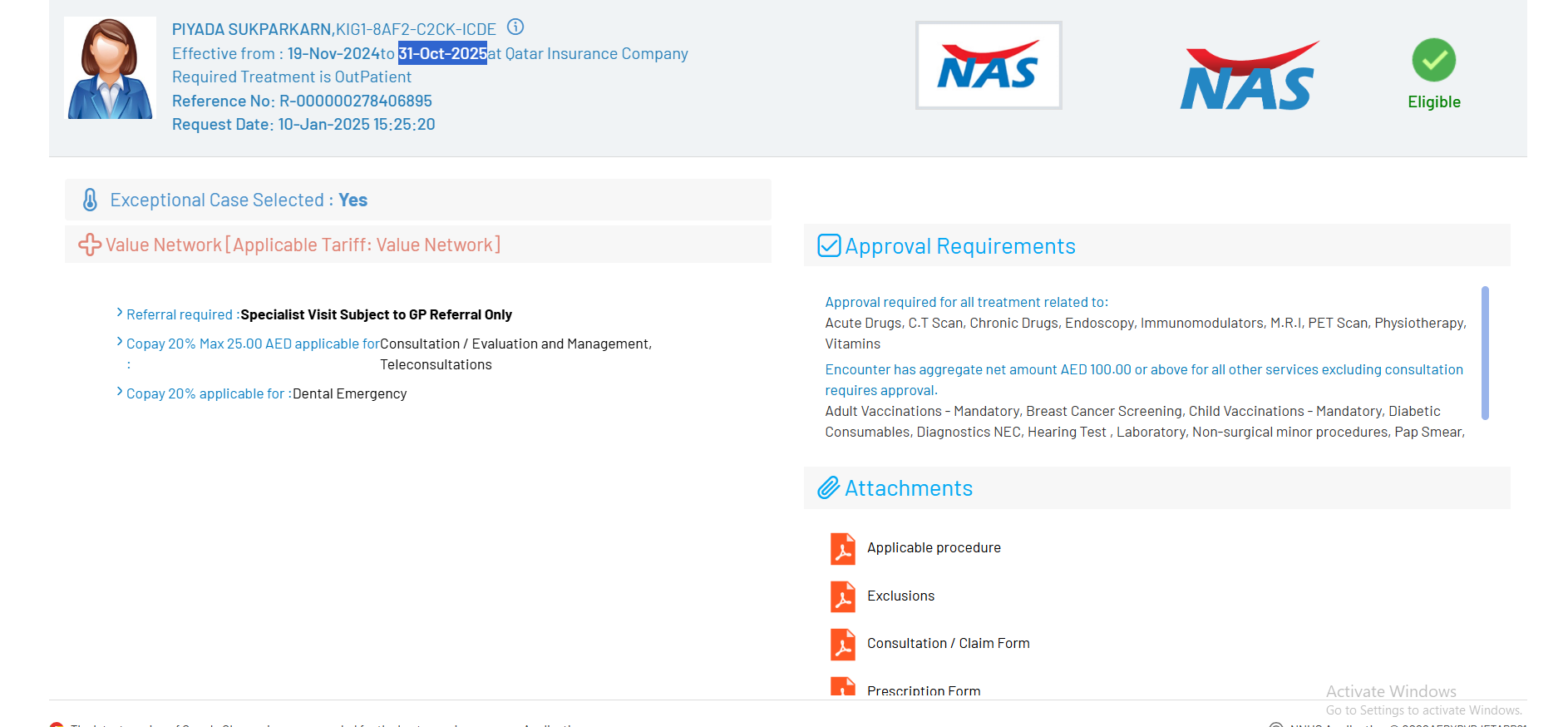The height and width of the screenshot is (727, 1568).
Task: Click the member name PIYADA SUKPARKARN
Action: pos(251,29)
